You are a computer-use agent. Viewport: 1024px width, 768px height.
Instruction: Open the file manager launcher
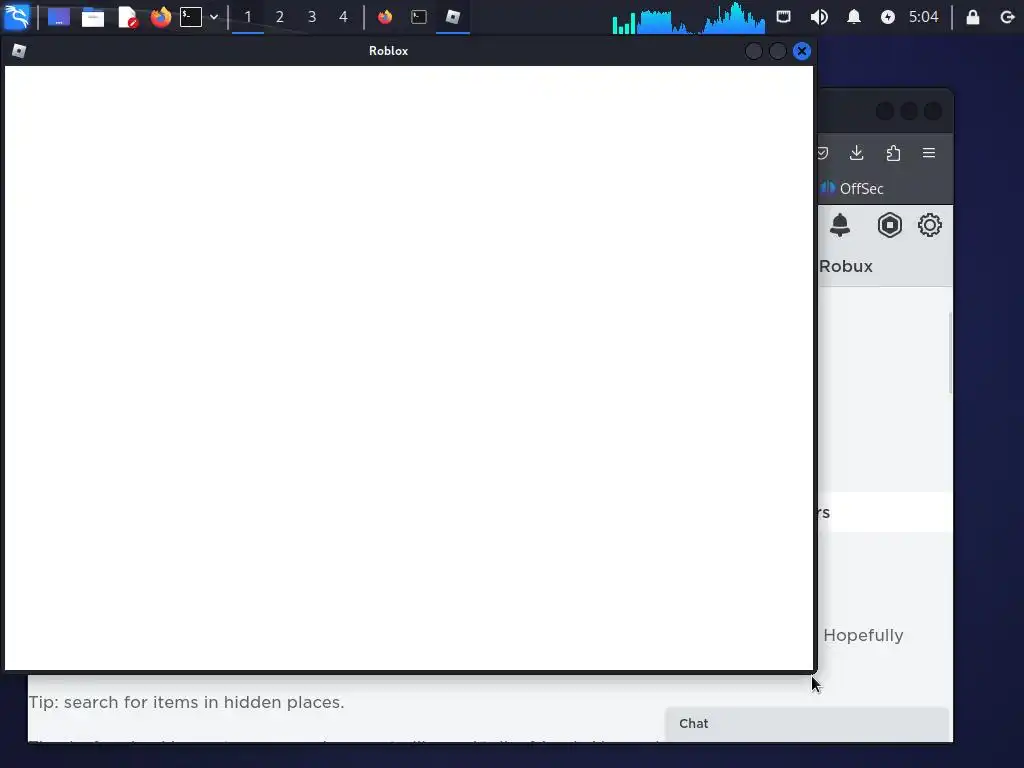(93, 17)
